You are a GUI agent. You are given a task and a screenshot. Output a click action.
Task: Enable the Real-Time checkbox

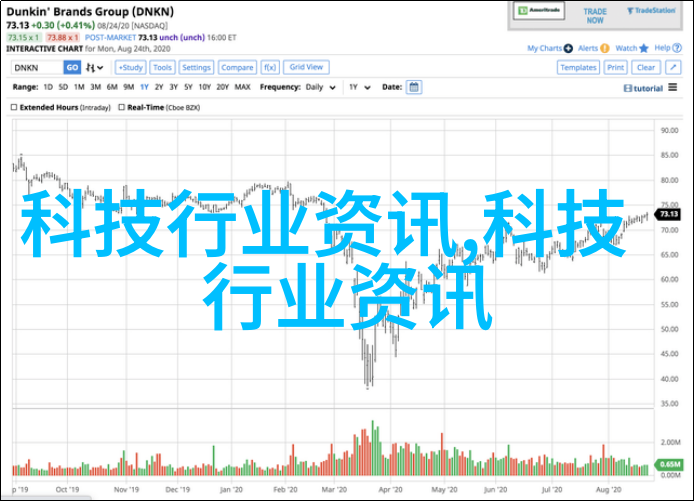(121, 107)
